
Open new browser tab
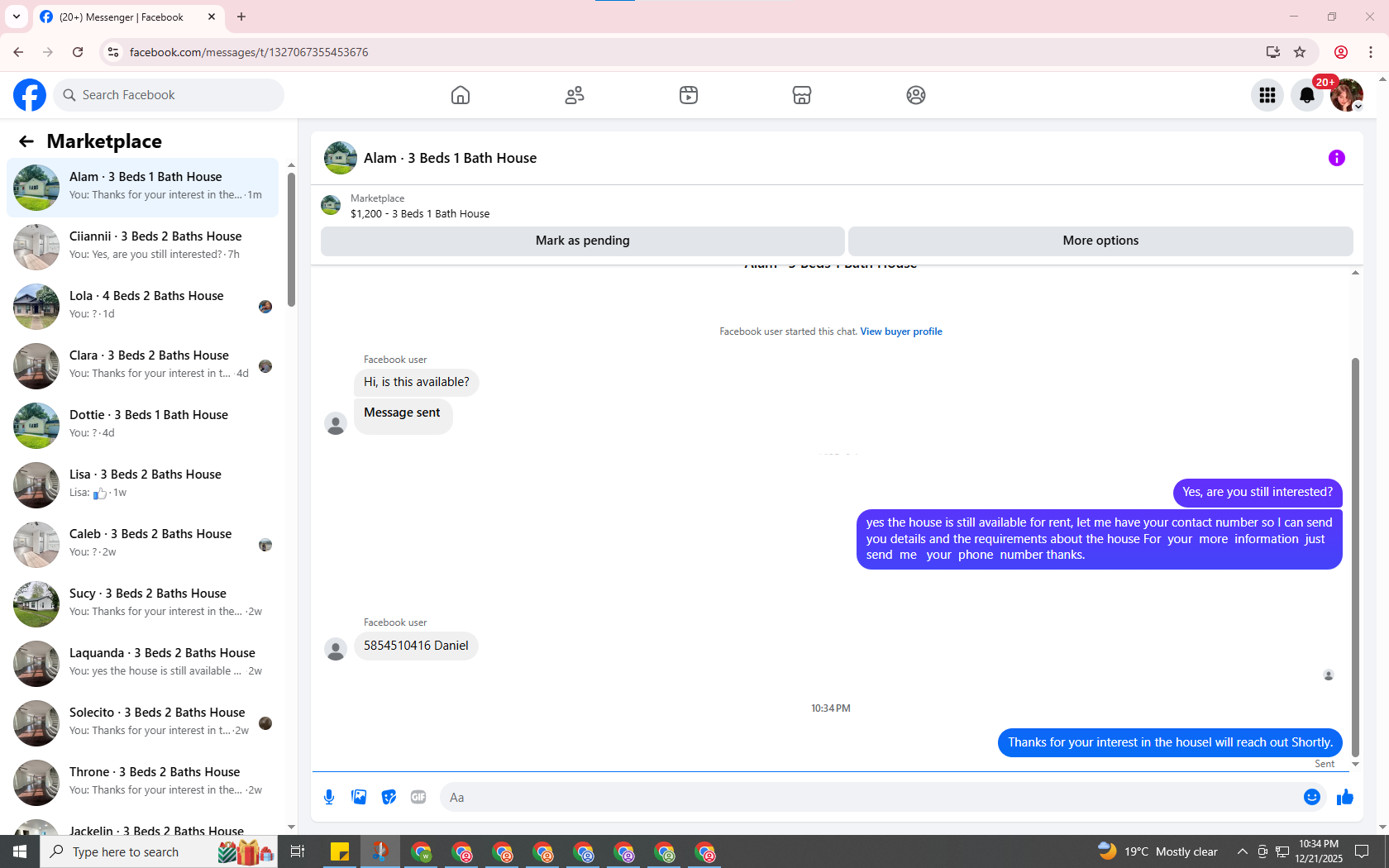tap(241, 17)
